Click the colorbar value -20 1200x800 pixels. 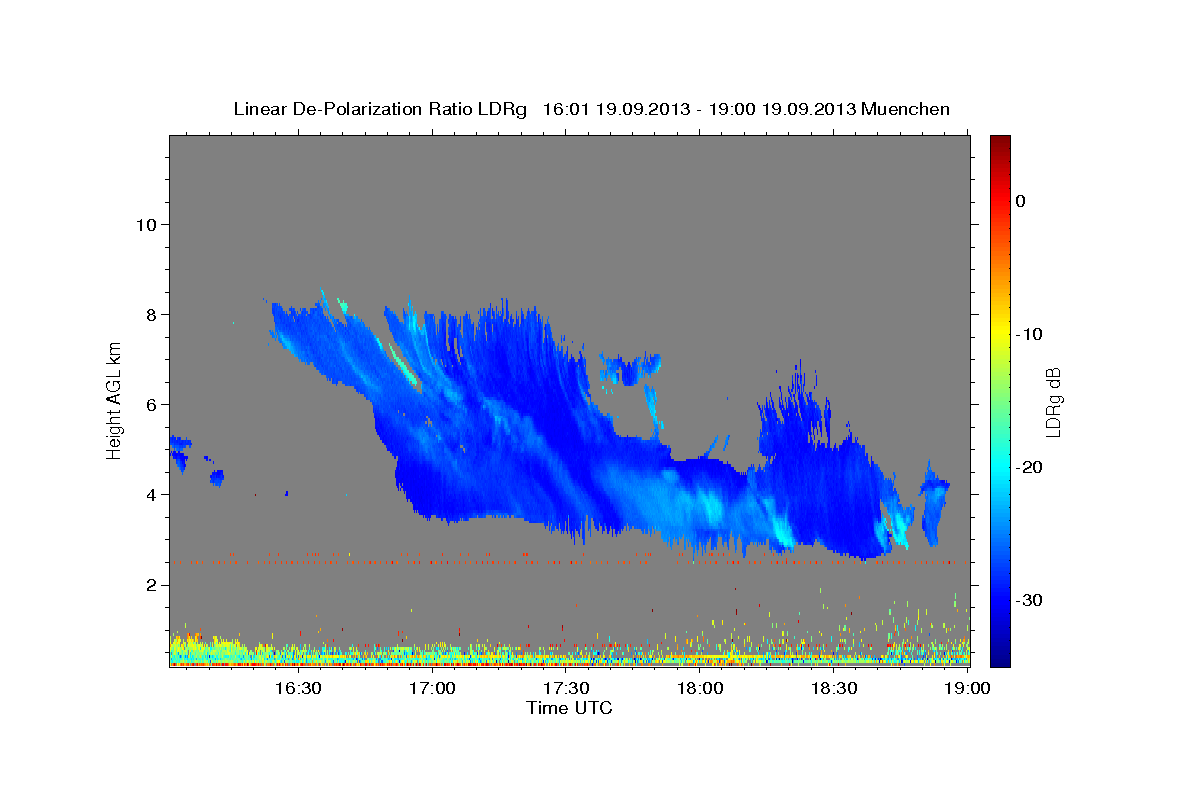tap(1029, 467)
